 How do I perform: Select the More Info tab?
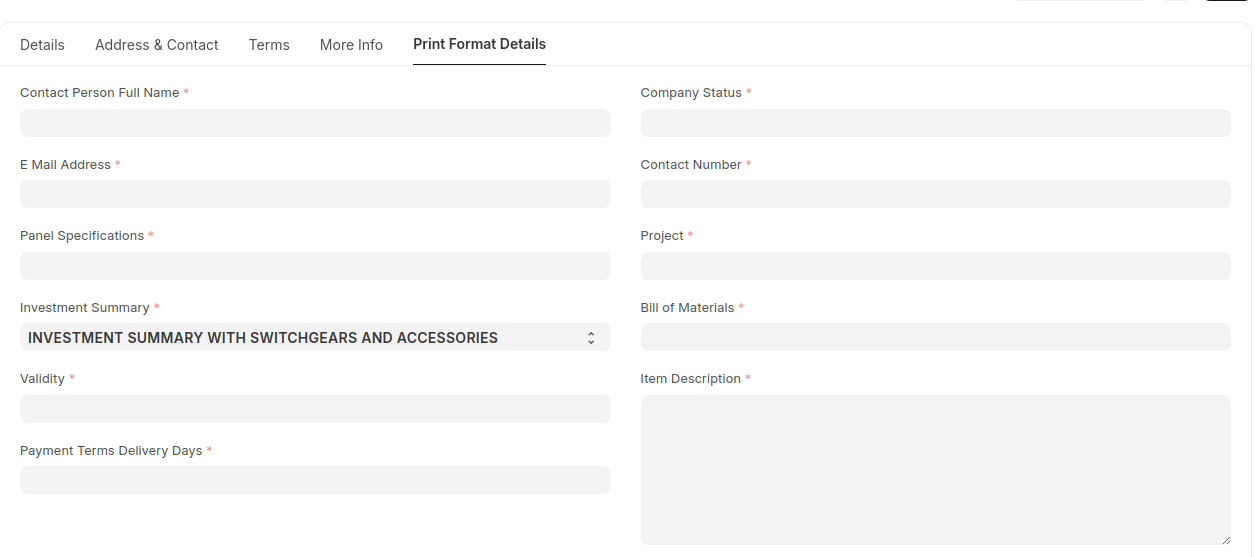tap(351, 45)
